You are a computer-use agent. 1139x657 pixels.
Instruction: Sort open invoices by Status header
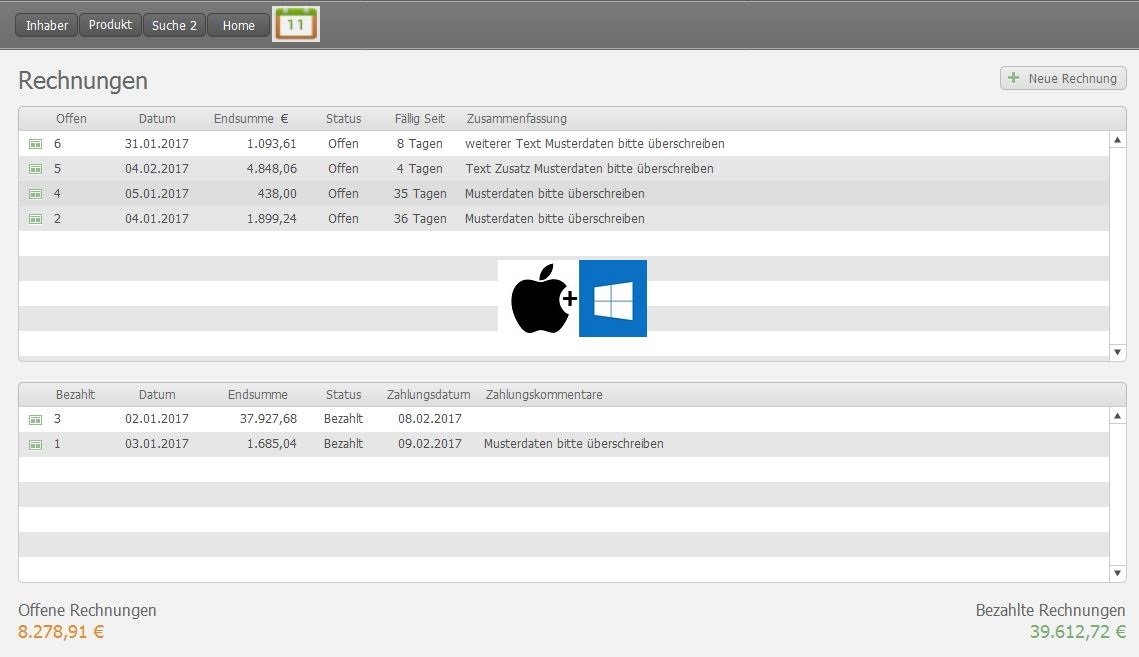point(343,118)
